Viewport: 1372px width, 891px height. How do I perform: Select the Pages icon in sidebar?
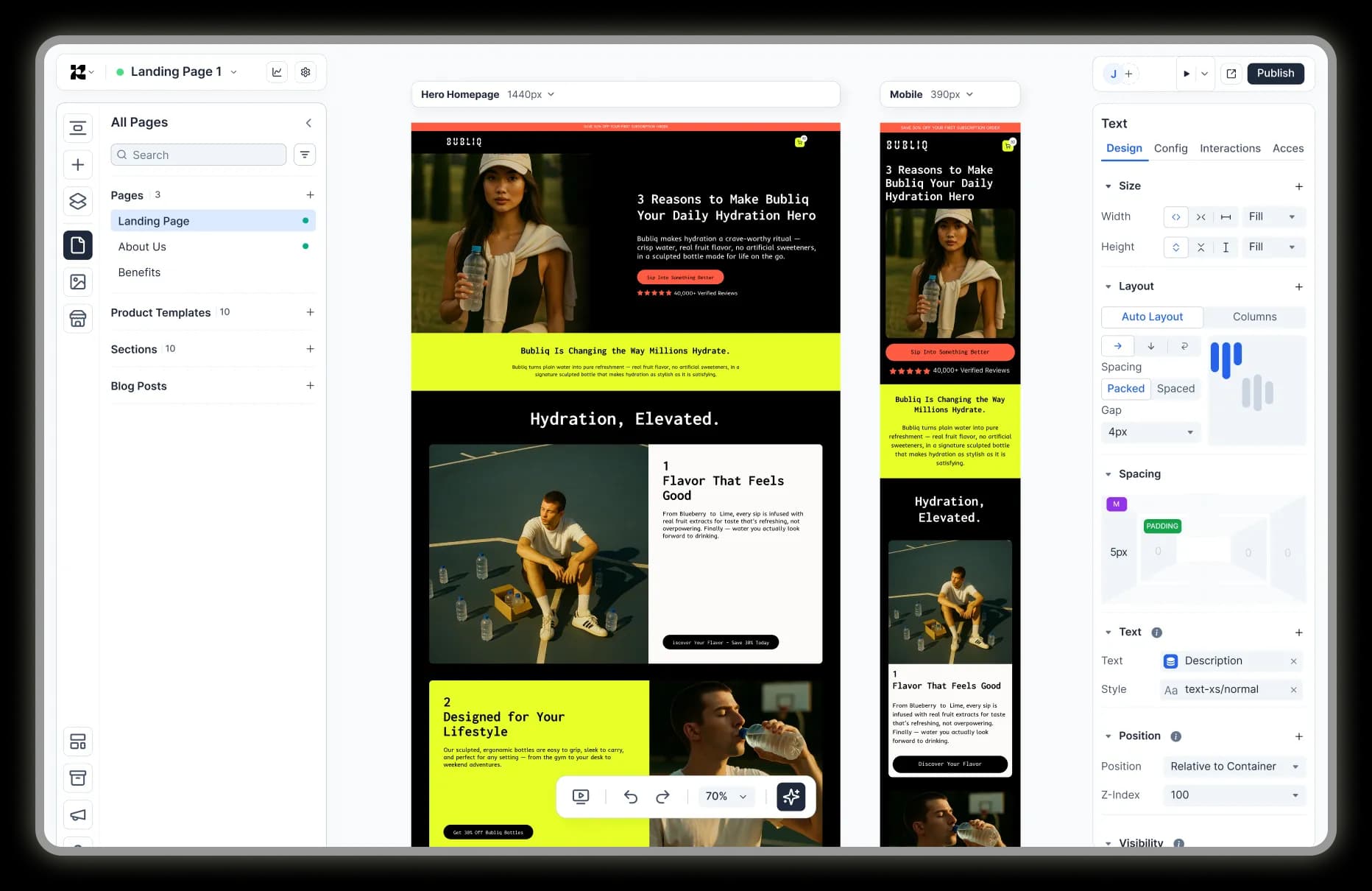78,245
